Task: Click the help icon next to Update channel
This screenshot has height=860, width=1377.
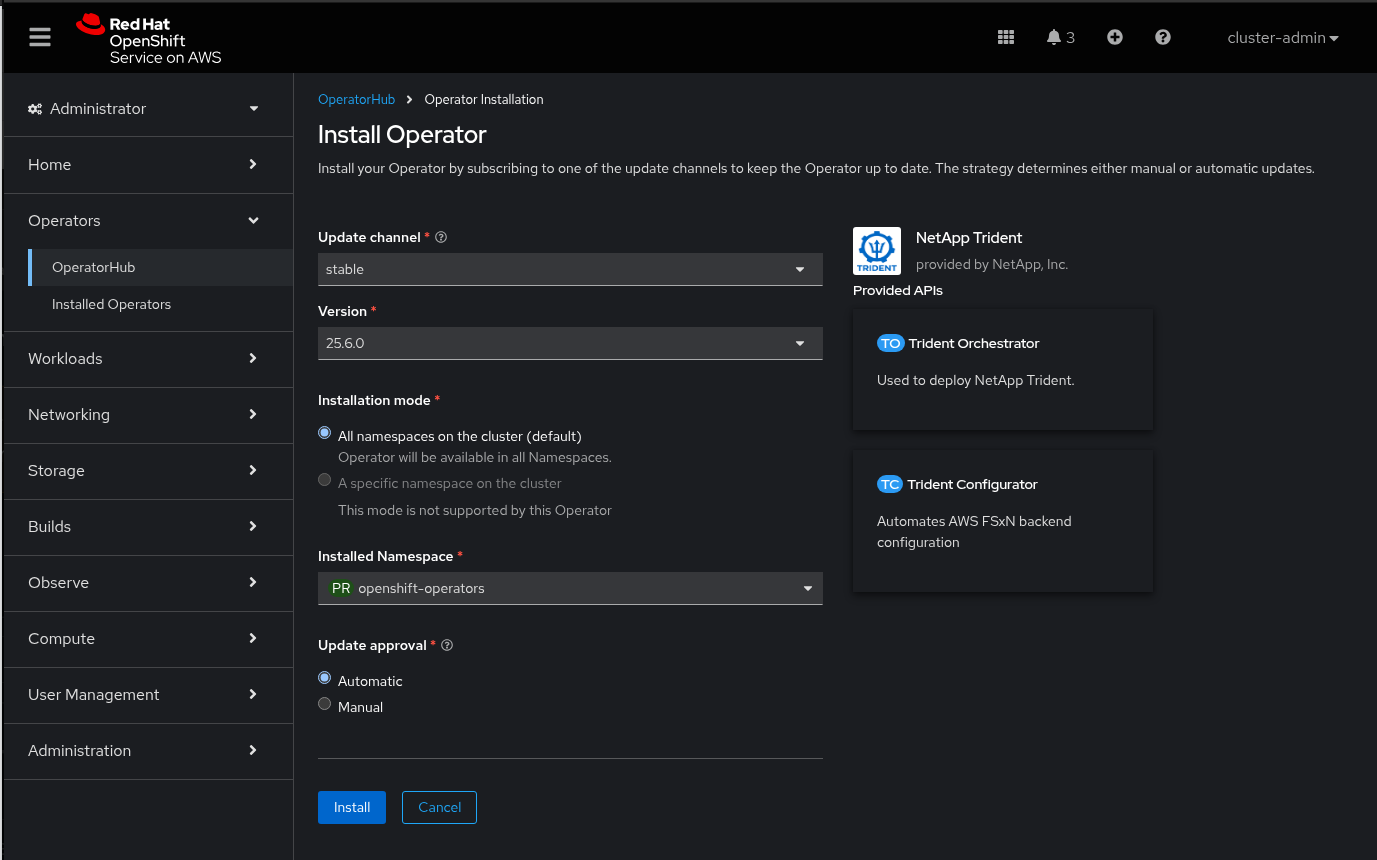Action: [x=441, y=238]
